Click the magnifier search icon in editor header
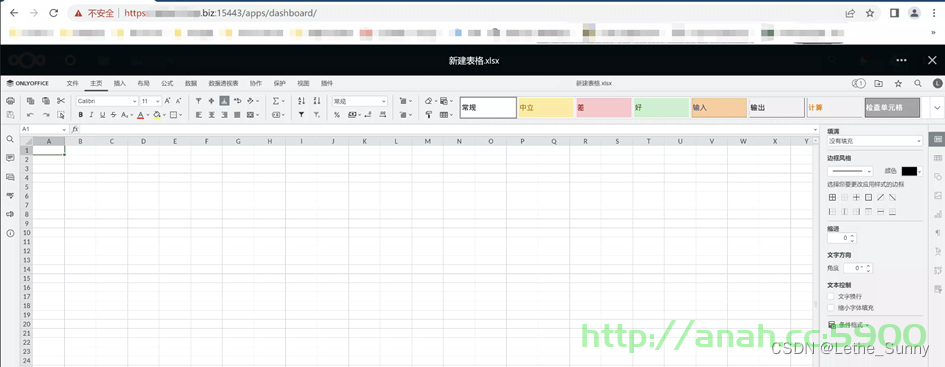This screenshot has width=945, height=367. point(918,83)
